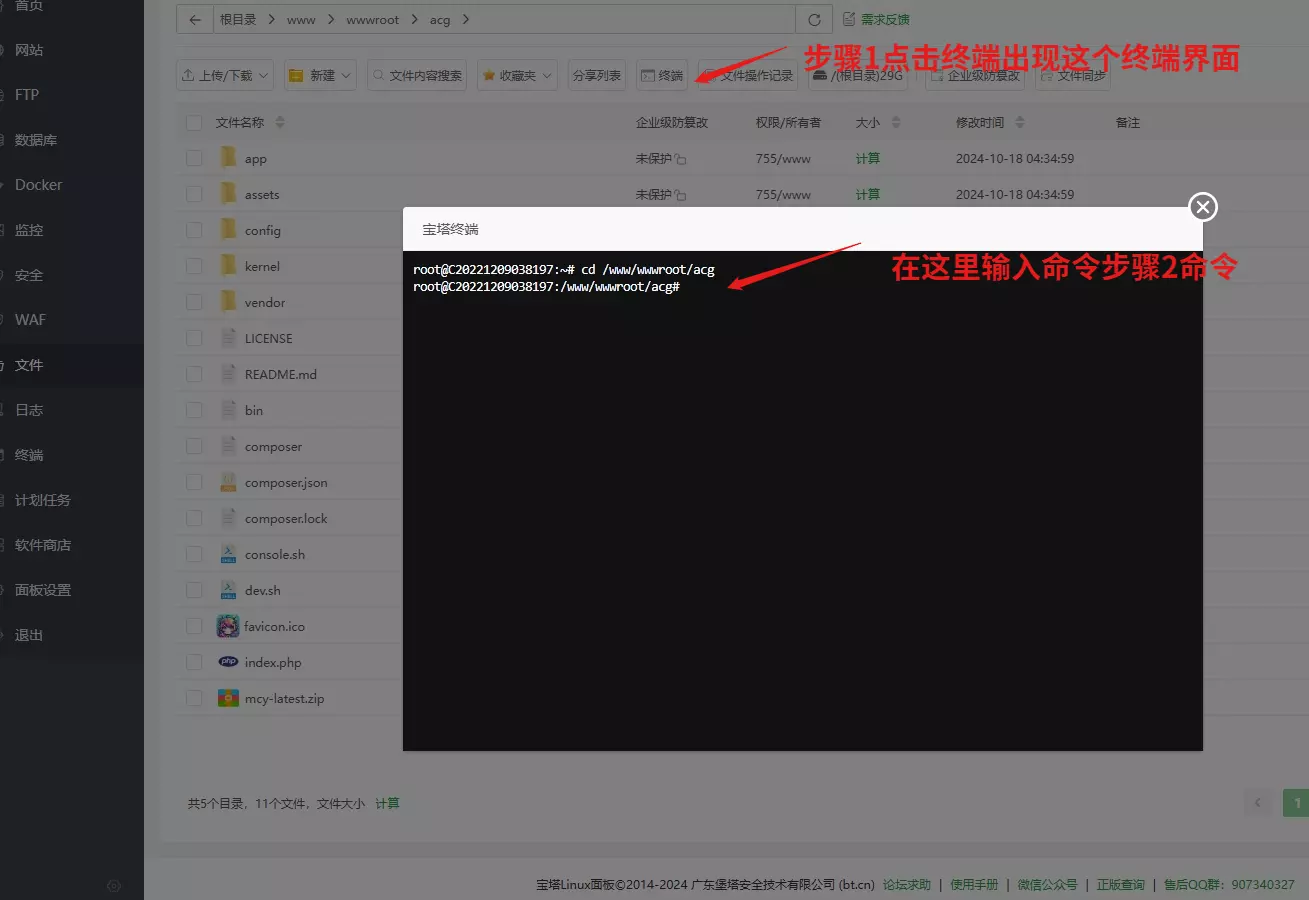Sort by file name using sort arrows

click(x=279, y=122)
